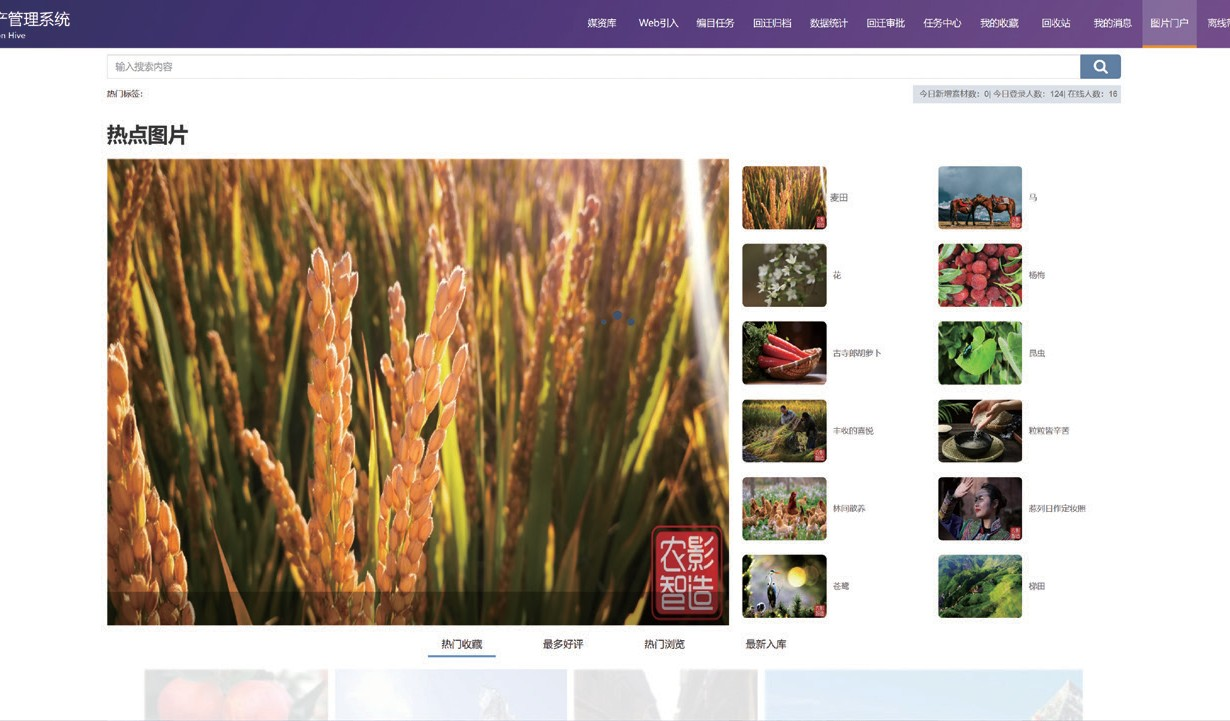
Task: Select the 最新入库 tab
Action: click(766, 644)
